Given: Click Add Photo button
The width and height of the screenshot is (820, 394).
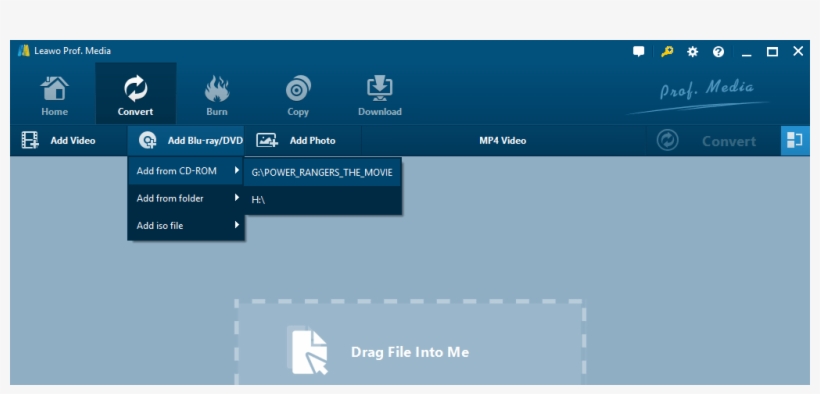Looking at the screenshot, I should pos(303,140).
